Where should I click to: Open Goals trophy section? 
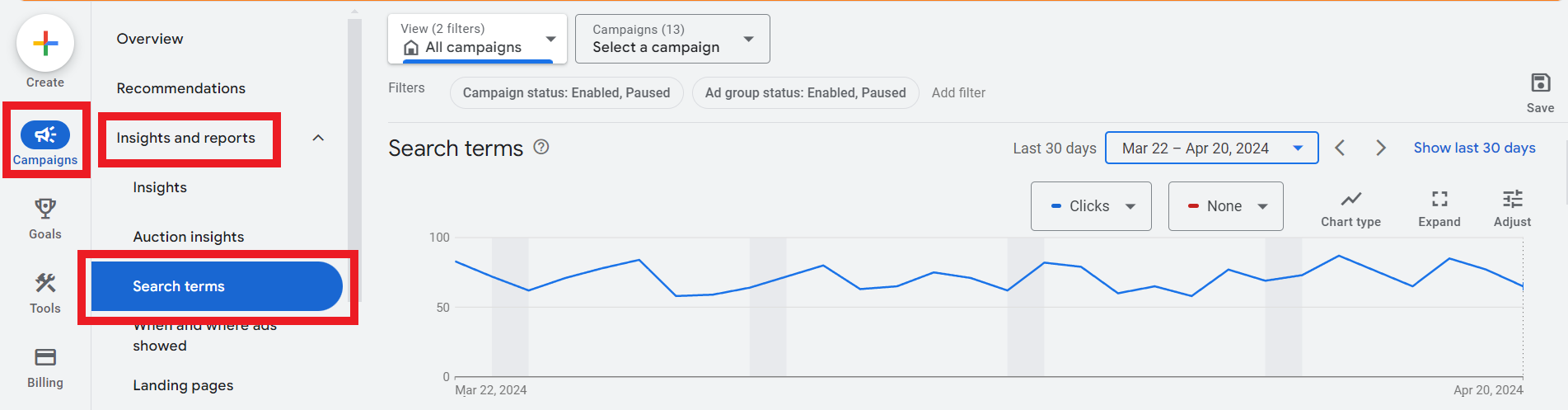coord(45,210)
